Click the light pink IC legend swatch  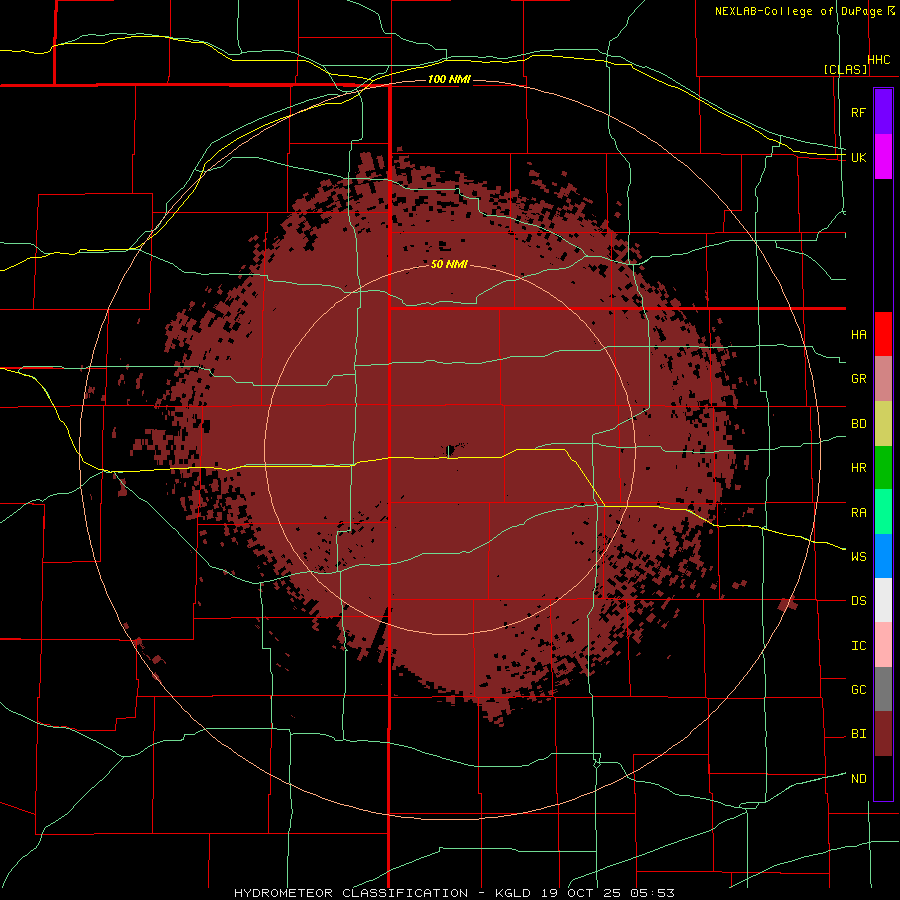click(x=883, y=645)
